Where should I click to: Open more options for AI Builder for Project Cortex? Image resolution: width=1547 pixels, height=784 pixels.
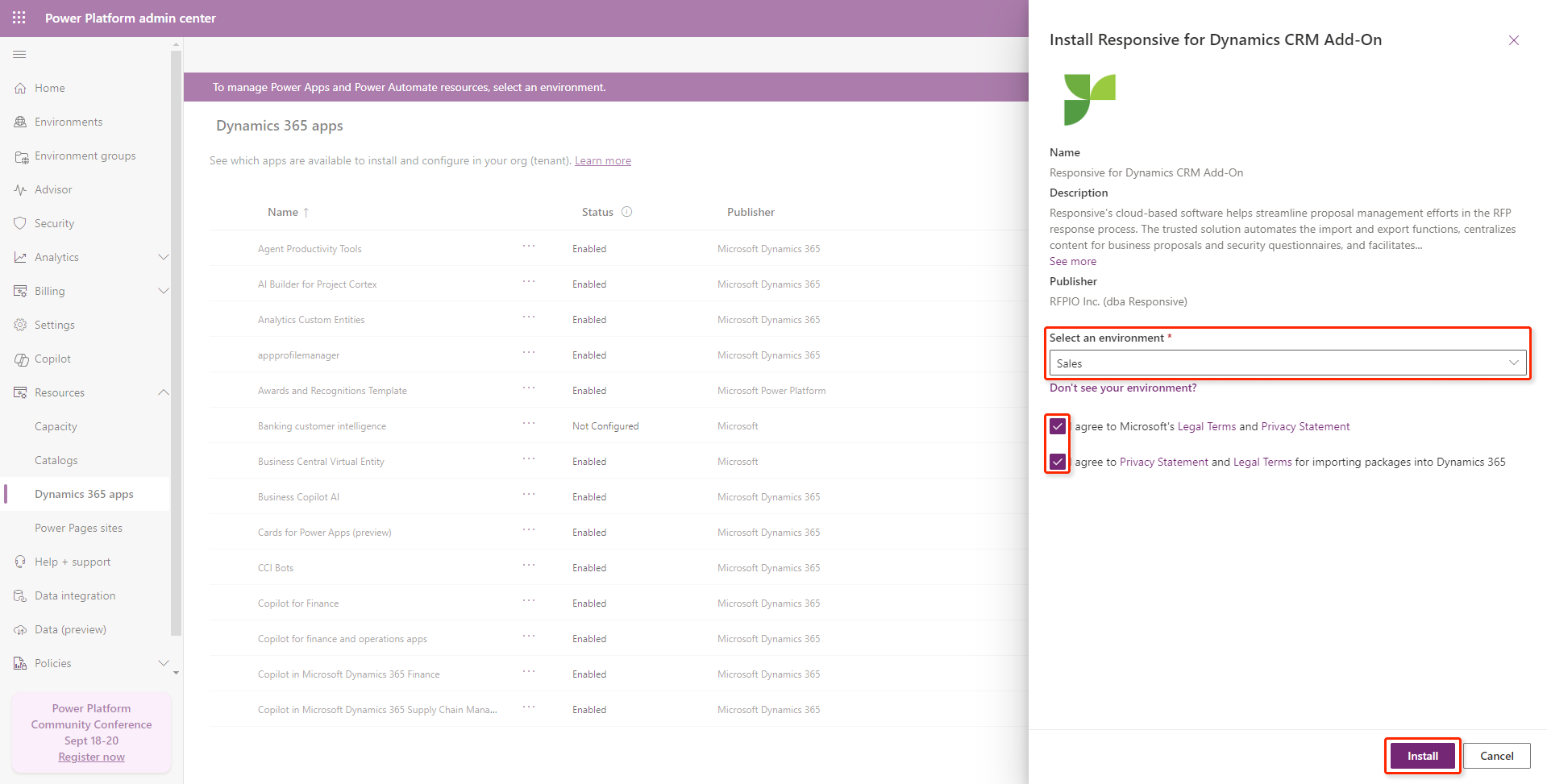529,281
